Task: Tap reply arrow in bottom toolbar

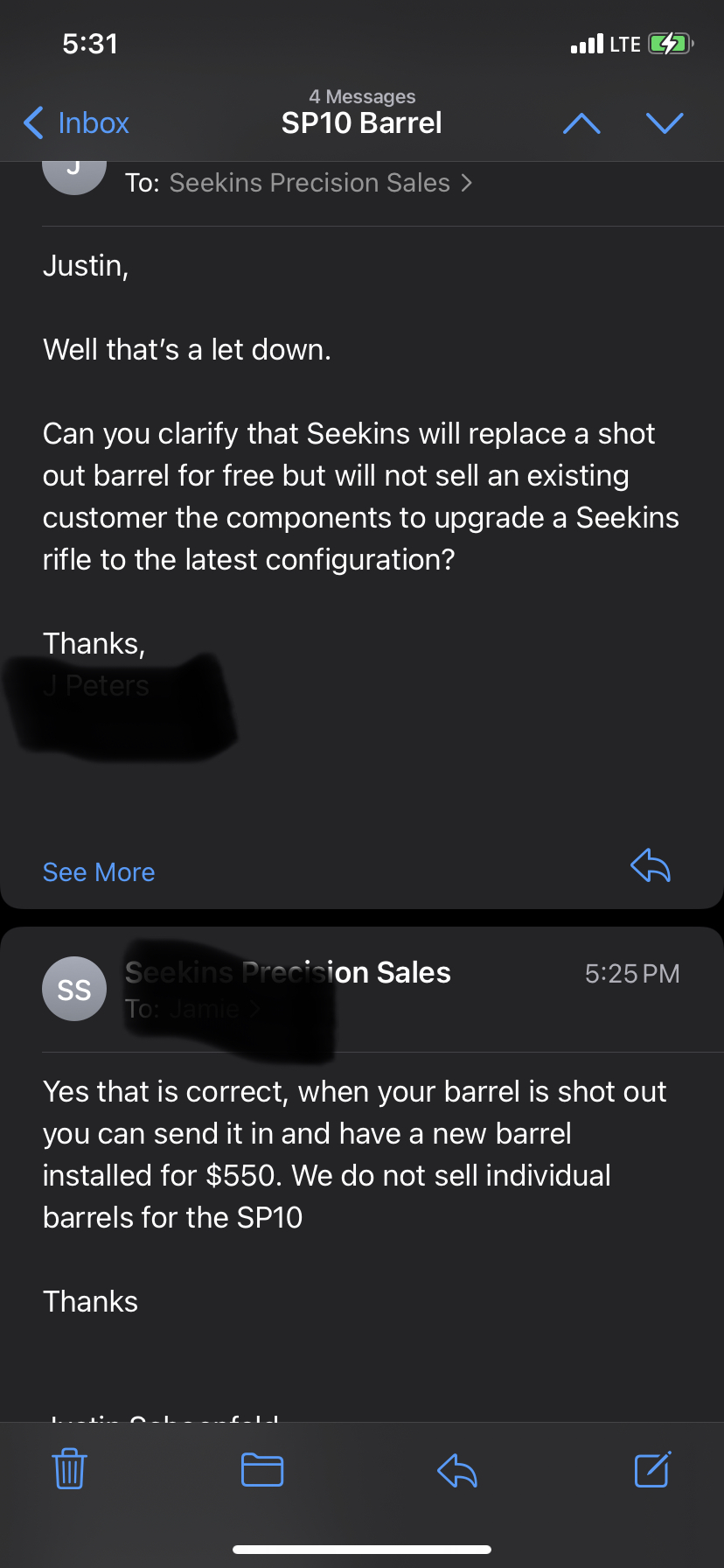Action: tap(456, 1469)
